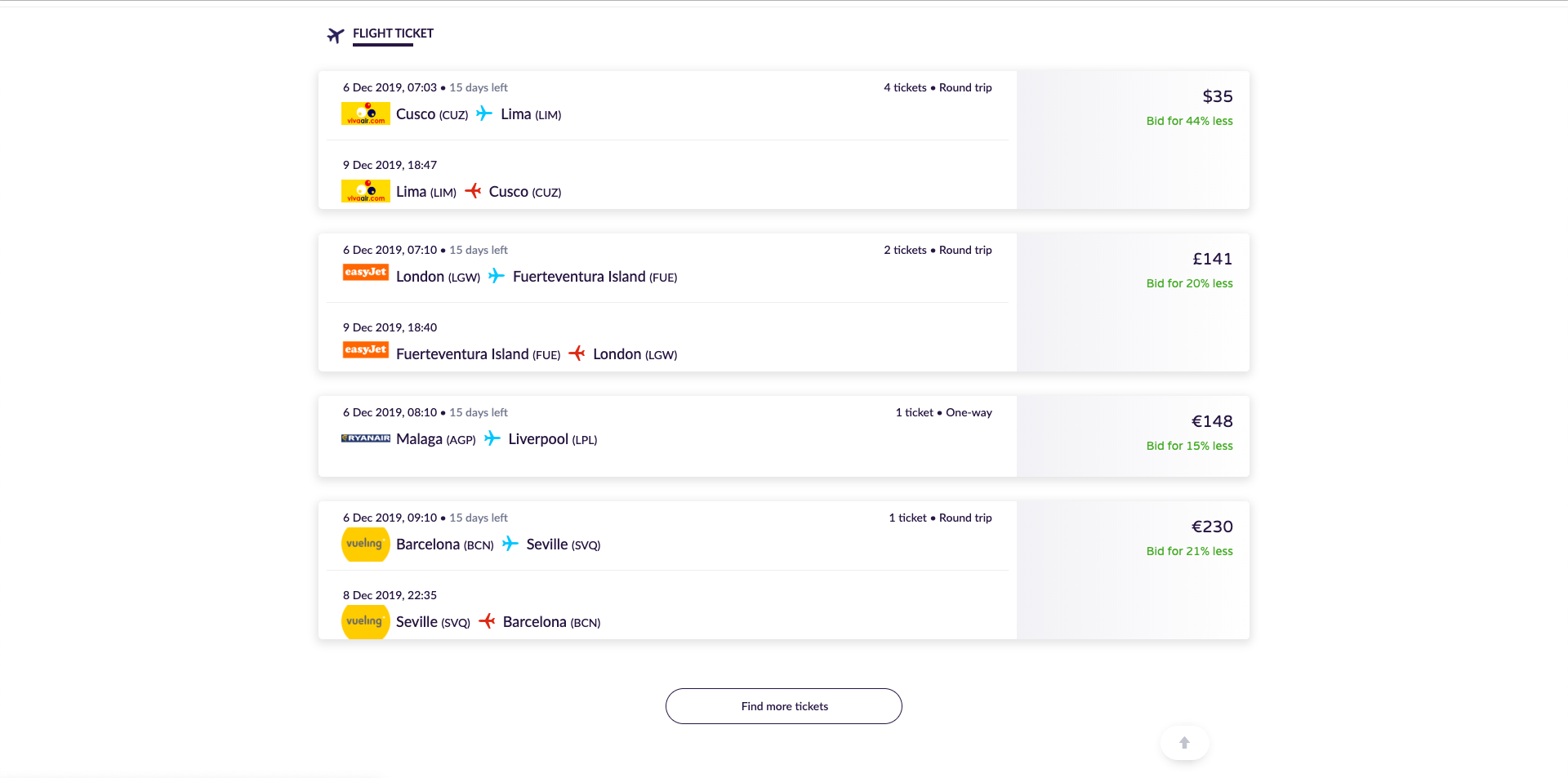The width and height of the screenshot is (1568, 778).
Task: Open the $35 Cusco to Lima ticket price
Action: [1217, 96]
